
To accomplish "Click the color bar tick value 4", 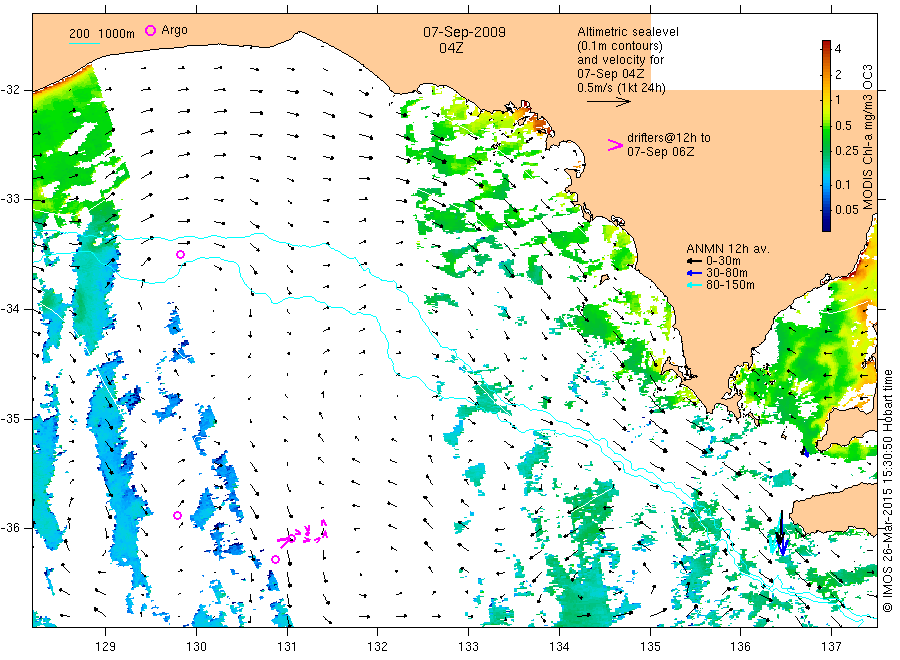I will pyautogui.click(x=838, y=49).
